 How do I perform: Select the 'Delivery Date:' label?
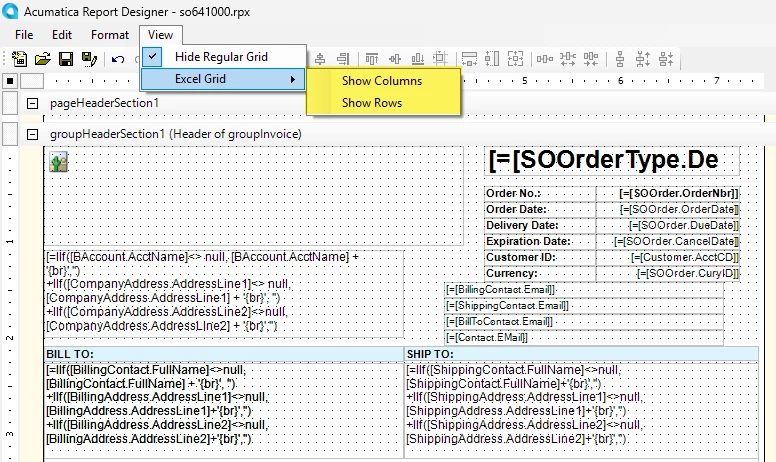(540, 226)
